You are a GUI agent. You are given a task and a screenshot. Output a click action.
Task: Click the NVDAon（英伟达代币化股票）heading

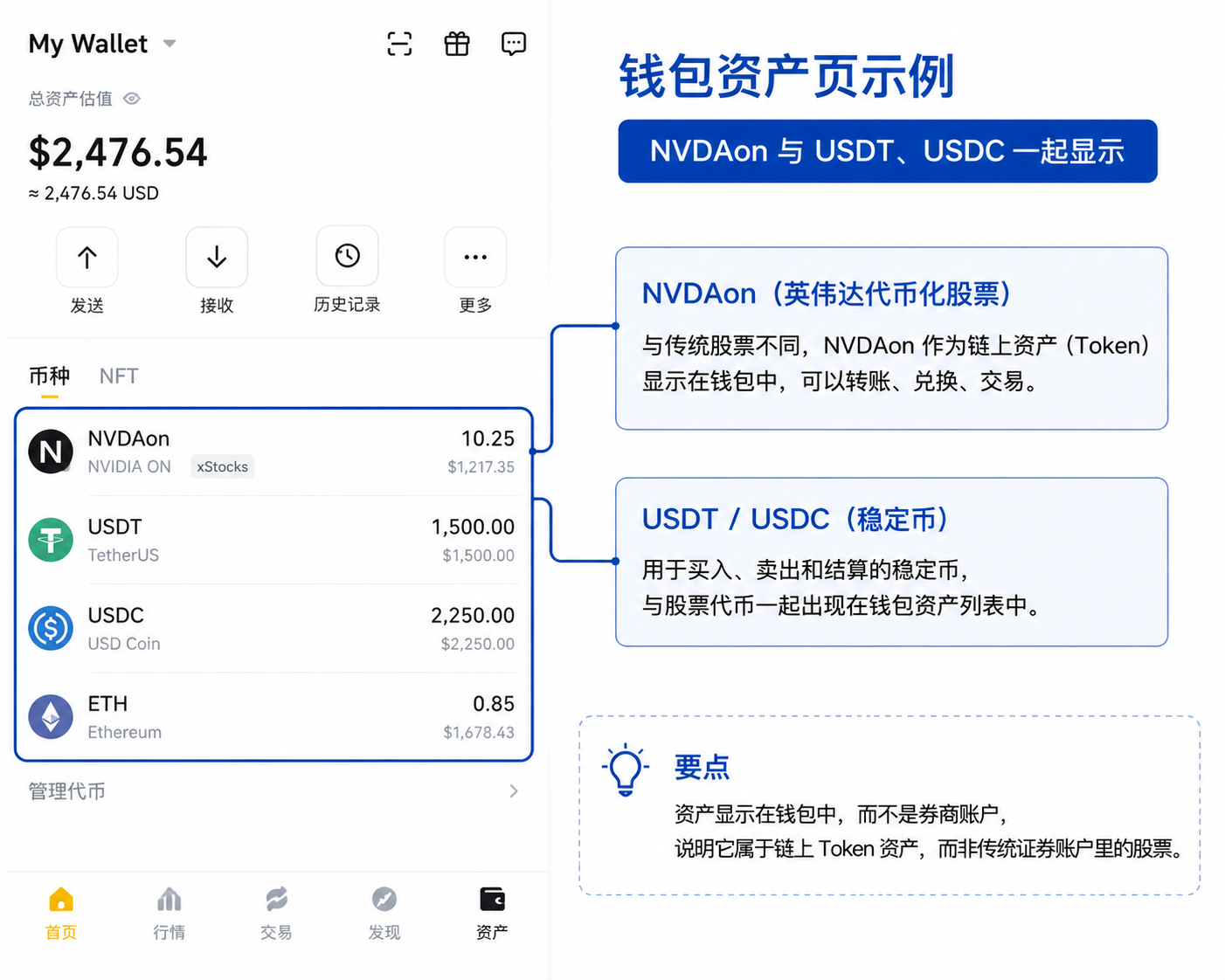[827, 293]
